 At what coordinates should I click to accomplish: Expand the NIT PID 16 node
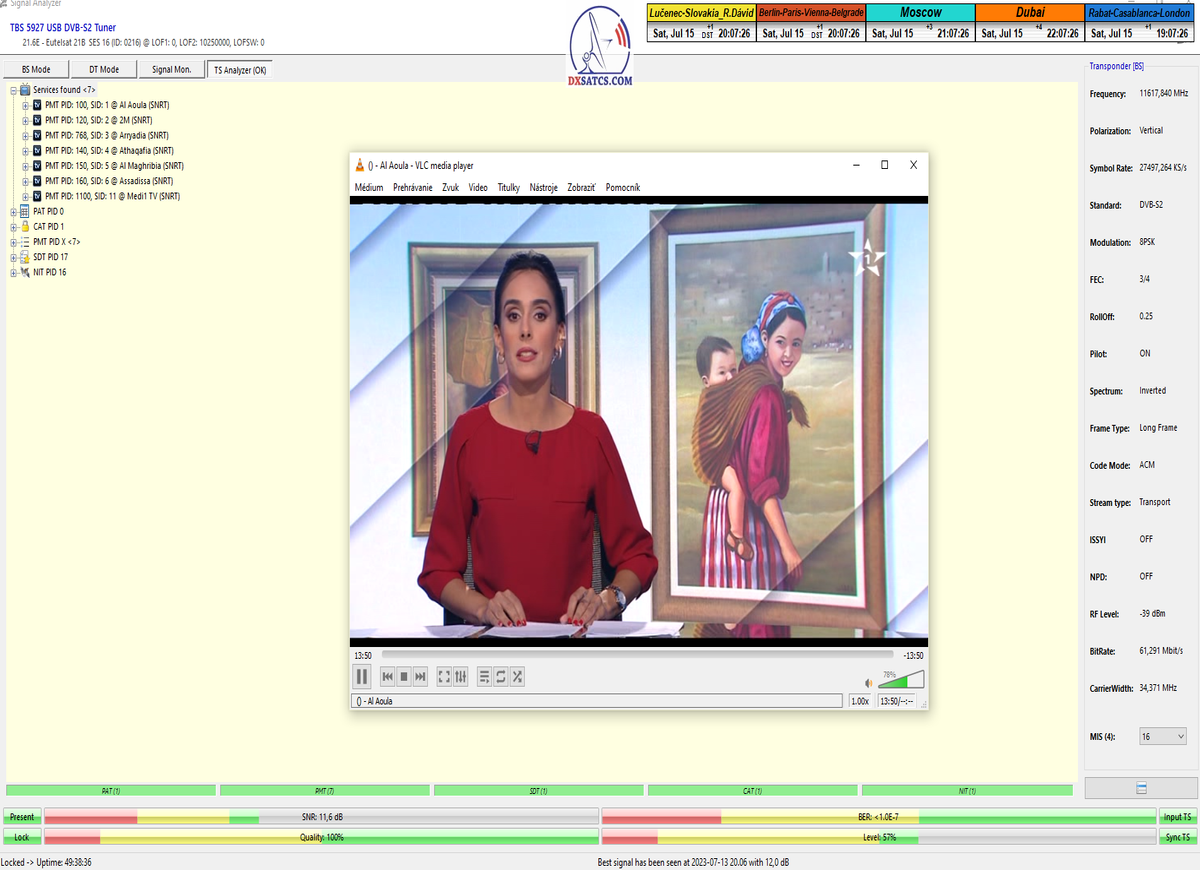pyautogui.click(x=13, y=272)
